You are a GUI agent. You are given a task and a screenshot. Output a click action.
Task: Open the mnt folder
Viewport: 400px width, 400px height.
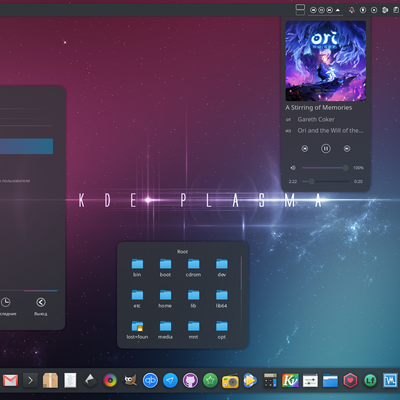point(193,330)
